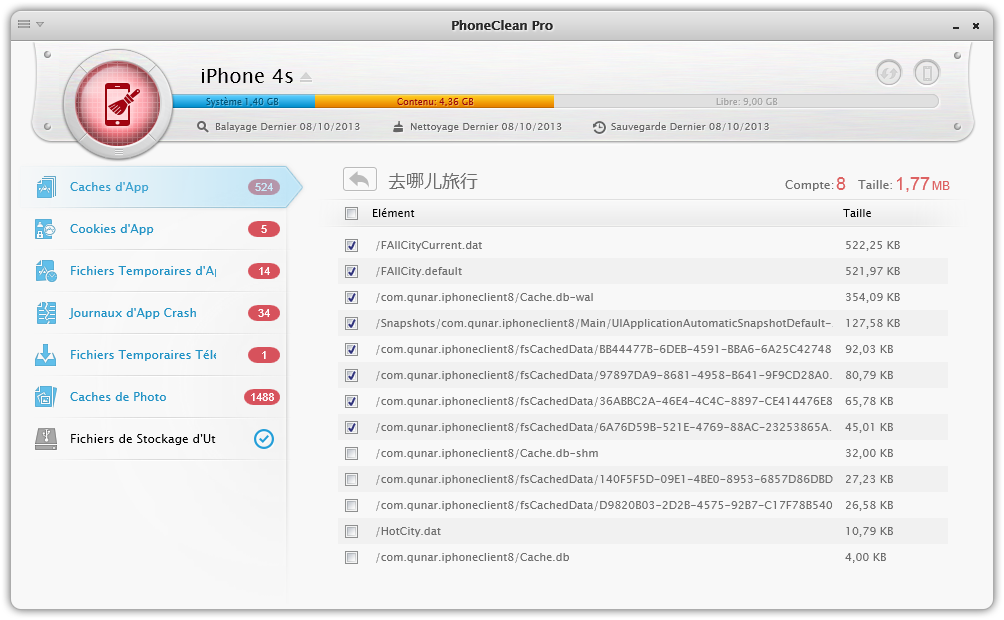The width and height of the screenshot is (1004, 620).
Task: Check the 4,00 KB Cache.db checkbox
Action: pyautogui.click(x=352, y=557)
